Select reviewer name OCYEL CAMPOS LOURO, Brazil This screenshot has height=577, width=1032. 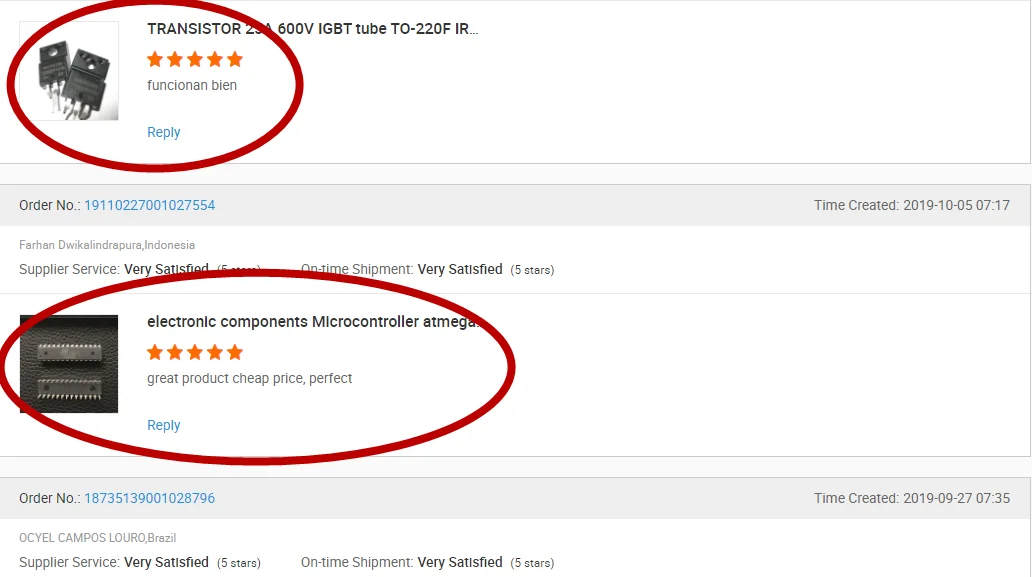97,538
